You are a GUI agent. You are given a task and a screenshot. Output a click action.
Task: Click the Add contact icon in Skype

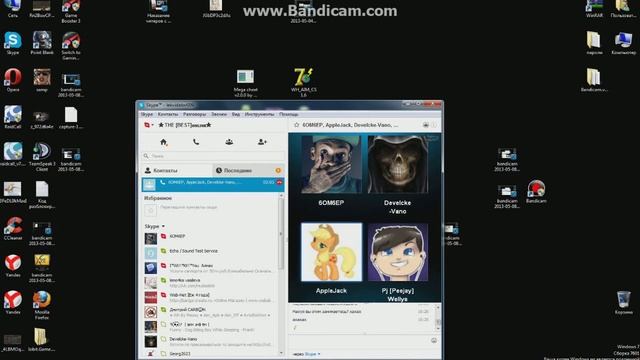[262, 142]
